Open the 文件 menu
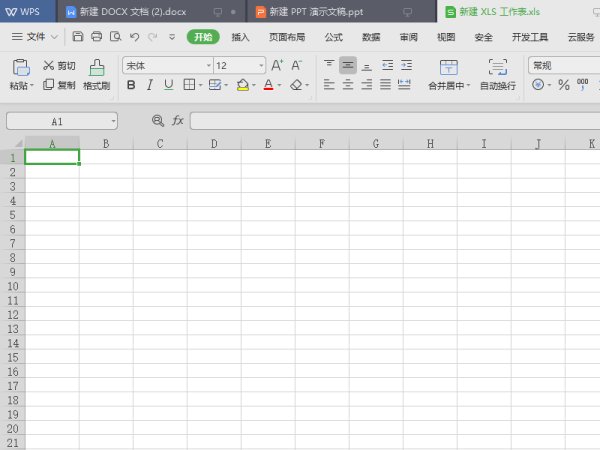This screenshot has height=450, width=600. click(35, 37)
